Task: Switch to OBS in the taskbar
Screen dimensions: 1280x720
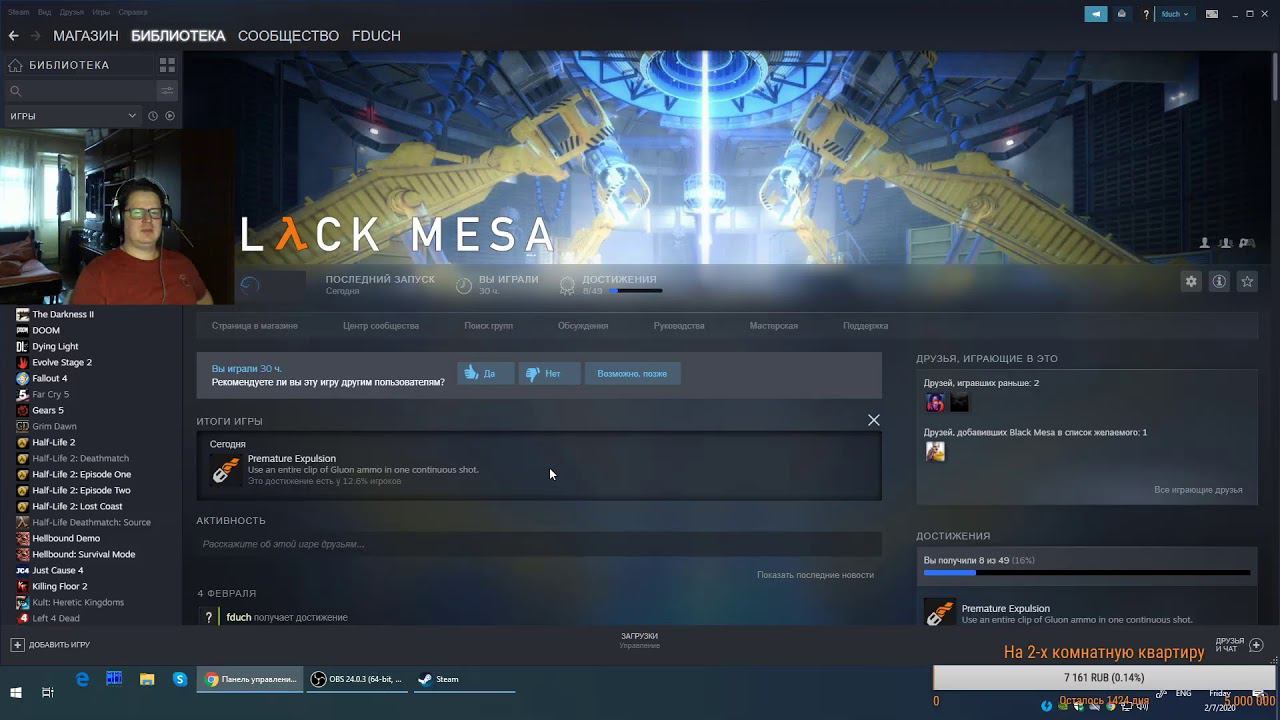Action: 357,679
